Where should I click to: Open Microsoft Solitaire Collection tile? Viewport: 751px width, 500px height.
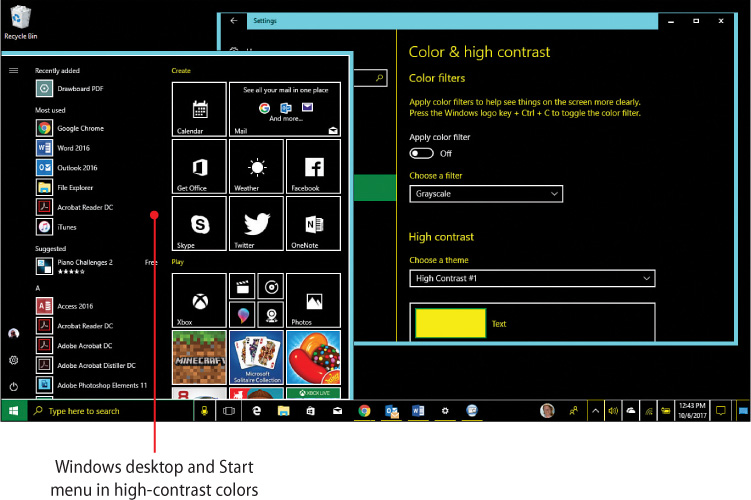coord(256,357)
